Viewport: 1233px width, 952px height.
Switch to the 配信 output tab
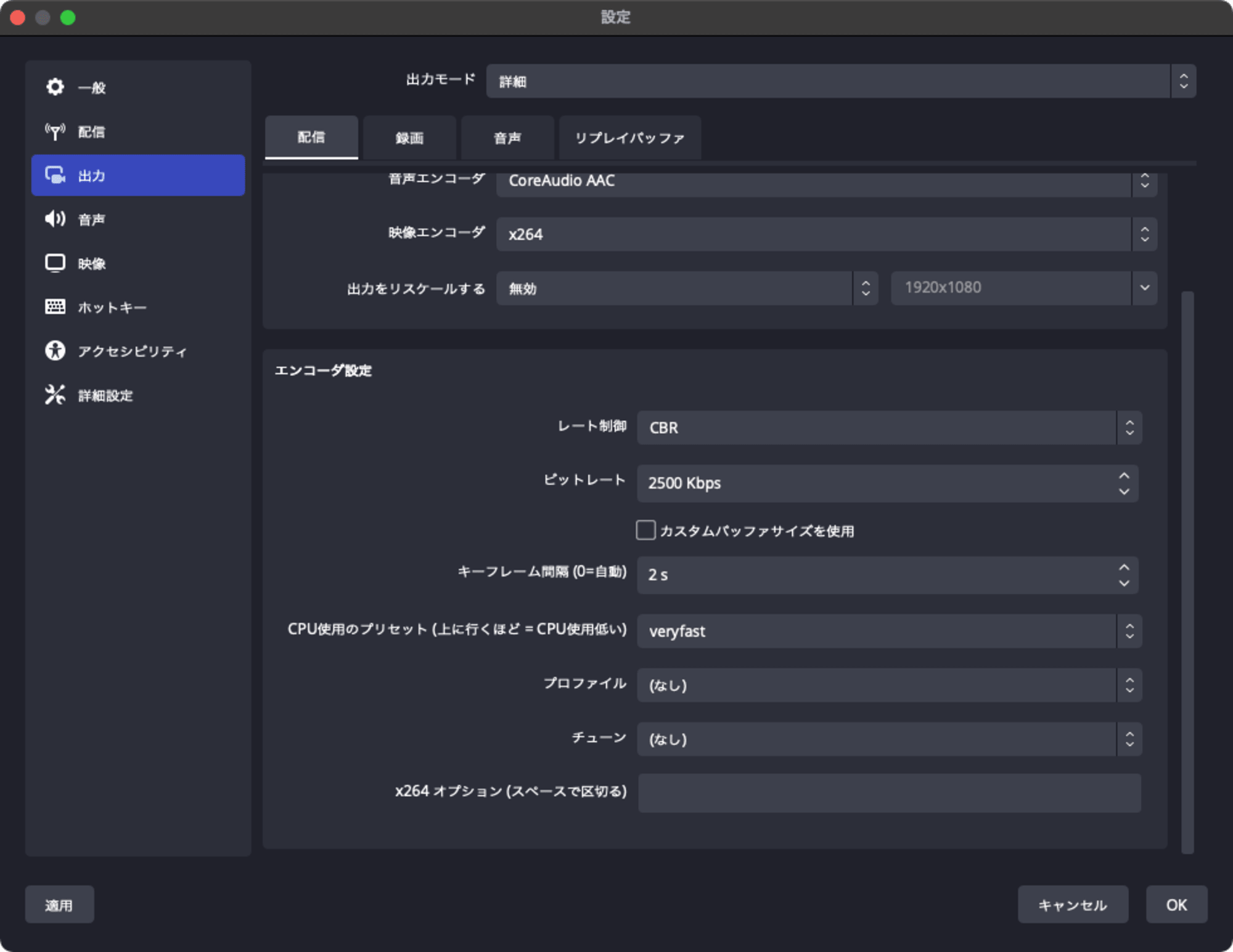tap(311, 137)
